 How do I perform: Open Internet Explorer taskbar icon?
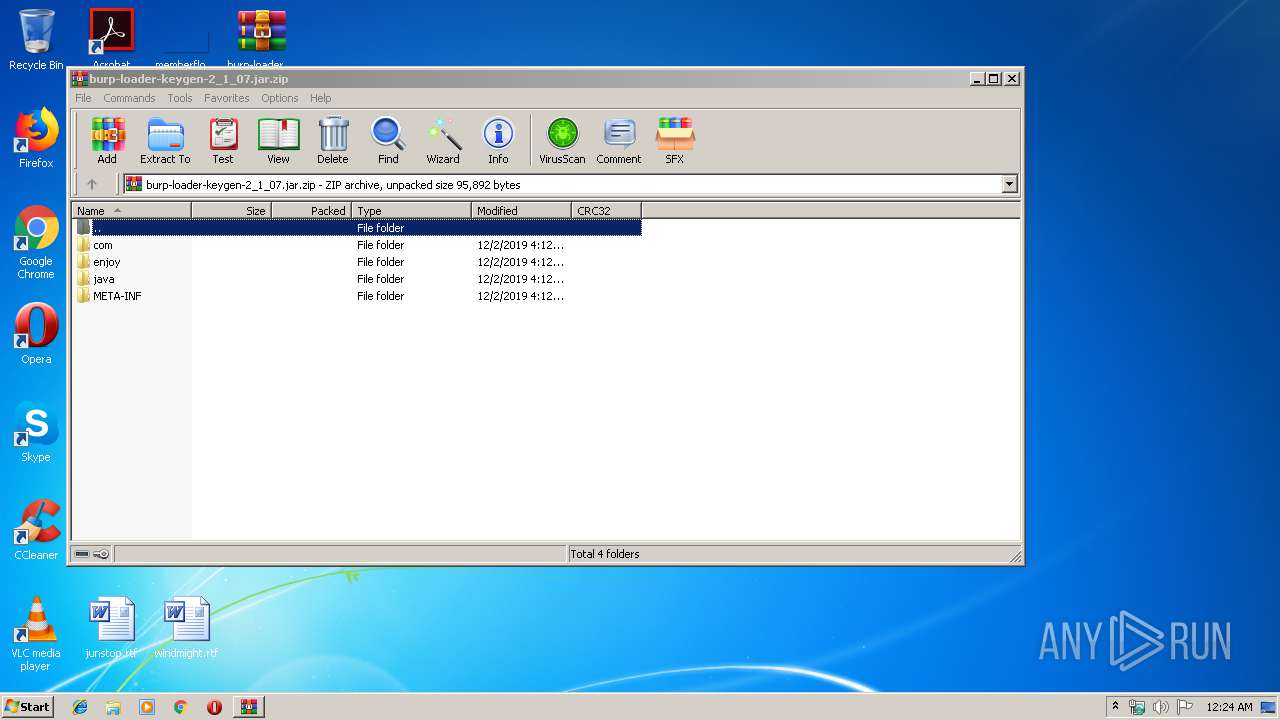pos(80,707)
